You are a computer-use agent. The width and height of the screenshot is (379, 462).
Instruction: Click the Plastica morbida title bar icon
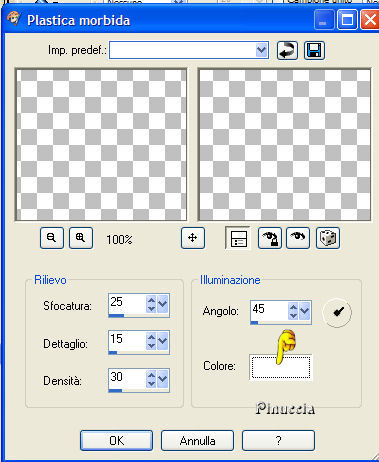click(13, 19)
